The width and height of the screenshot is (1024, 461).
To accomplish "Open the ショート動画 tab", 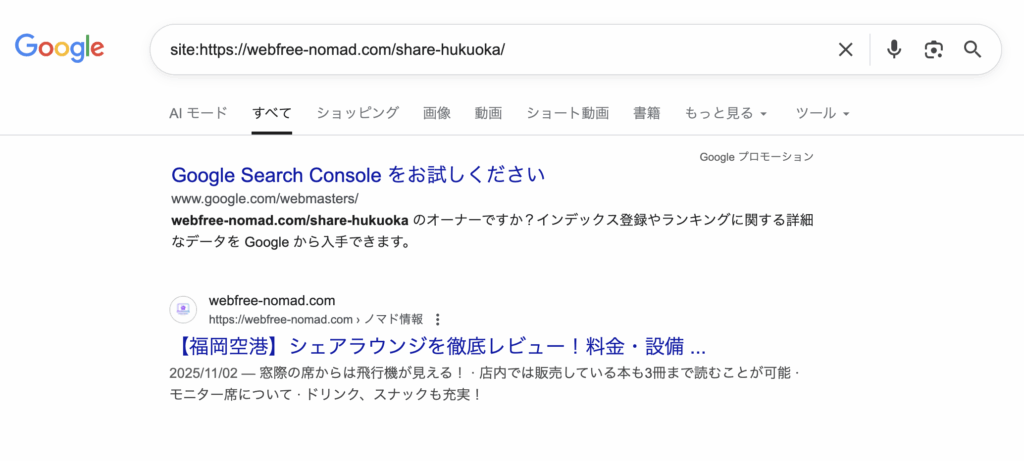I will 567,113.
